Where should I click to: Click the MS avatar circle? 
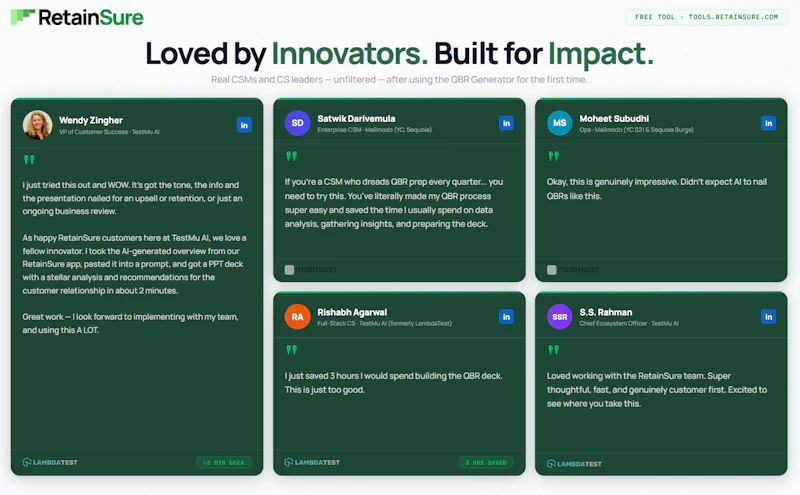click(560, 123)
